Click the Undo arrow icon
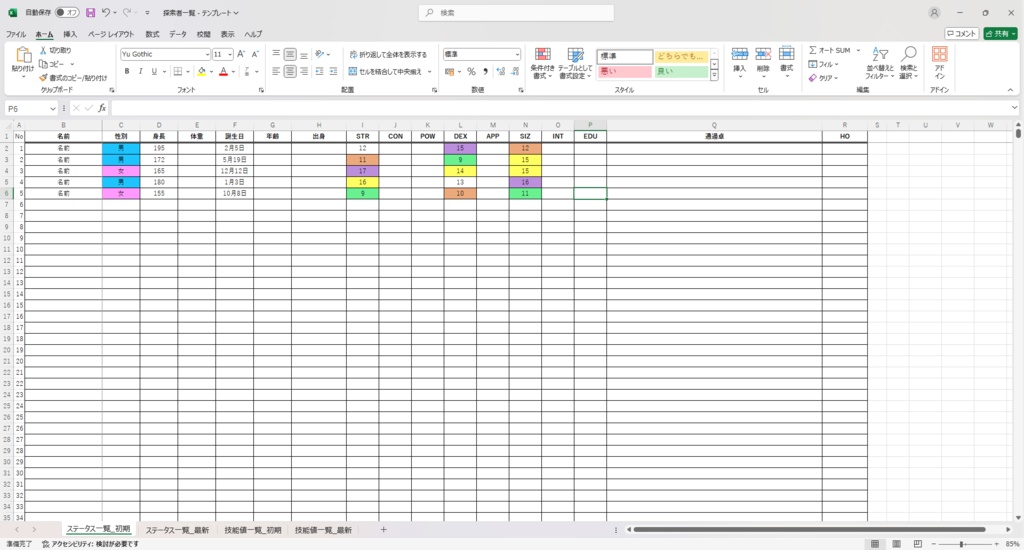Image resolution: width=1024 pixels, height=550 pixels. (106, 12)
